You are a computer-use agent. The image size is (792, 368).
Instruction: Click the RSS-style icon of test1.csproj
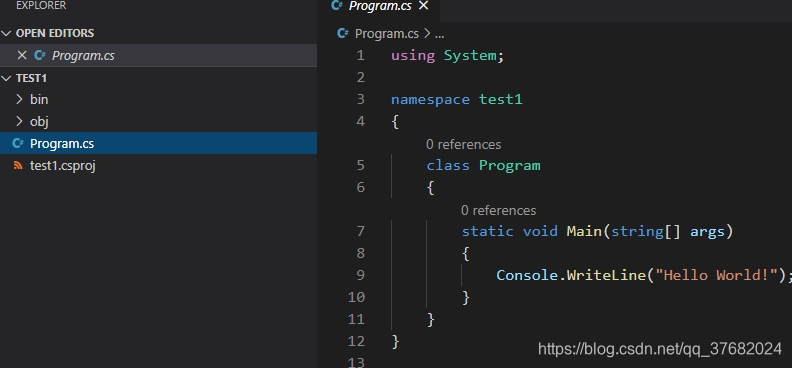click(18, 166)
